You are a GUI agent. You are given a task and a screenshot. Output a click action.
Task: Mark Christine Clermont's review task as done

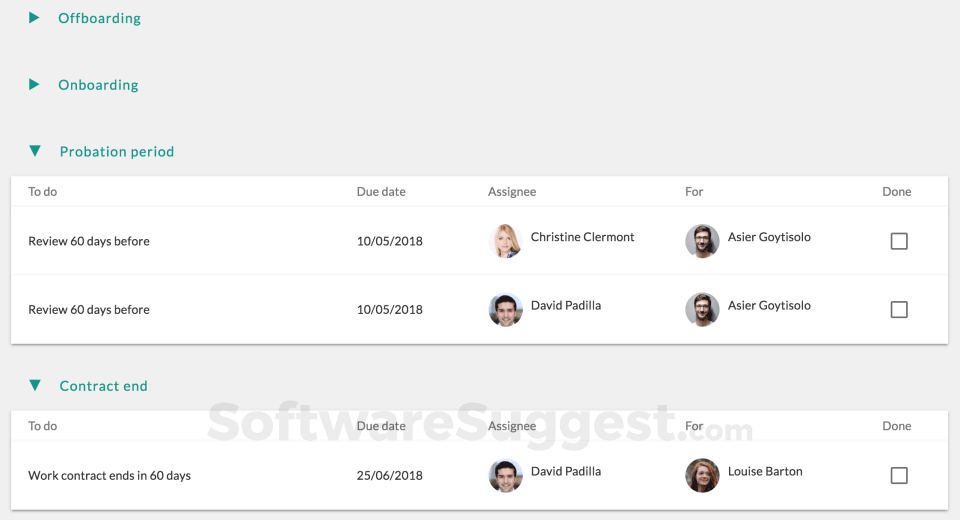click(899, 241)
